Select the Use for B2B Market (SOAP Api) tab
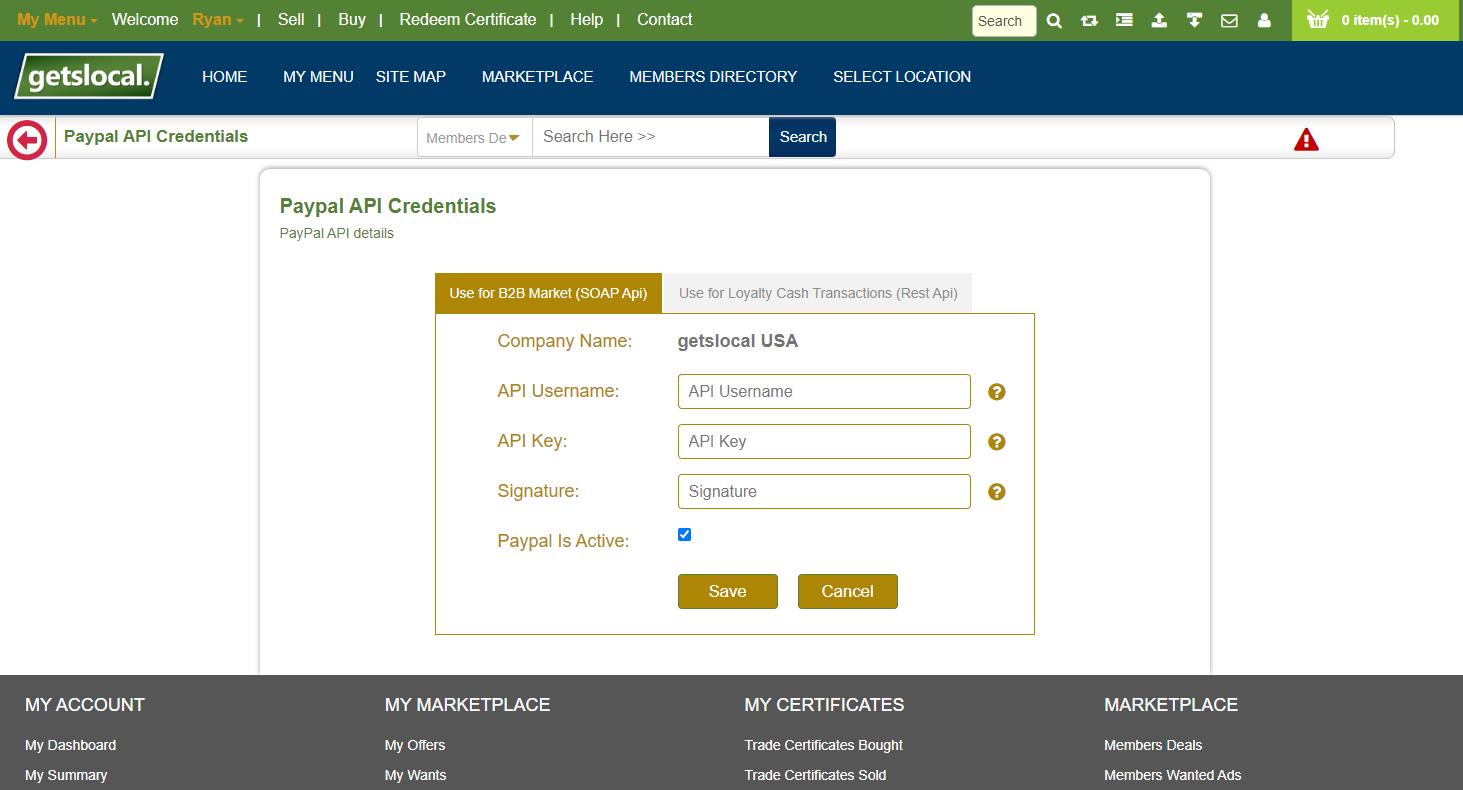Image resolution: width=1463 pixels, height=790 pixels. [x=548, y=293]
